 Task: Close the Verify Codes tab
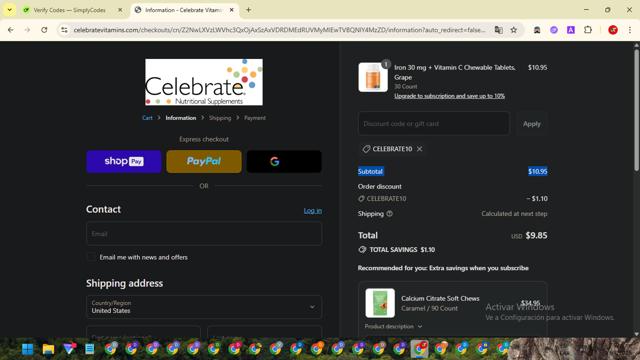click(x=120, y=10)
